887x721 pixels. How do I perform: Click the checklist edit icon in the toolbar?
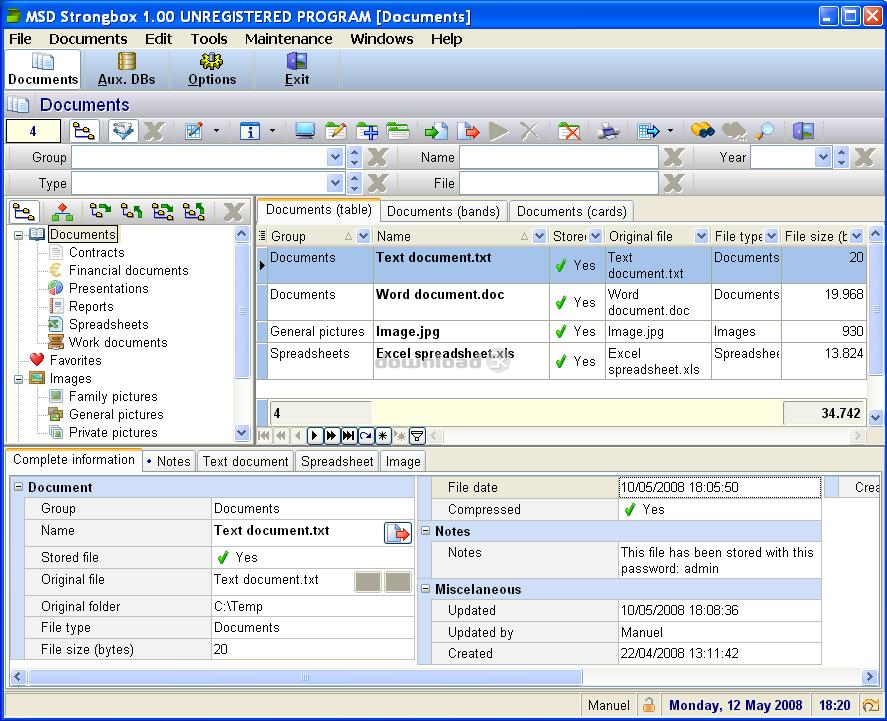tap(194, 131)
